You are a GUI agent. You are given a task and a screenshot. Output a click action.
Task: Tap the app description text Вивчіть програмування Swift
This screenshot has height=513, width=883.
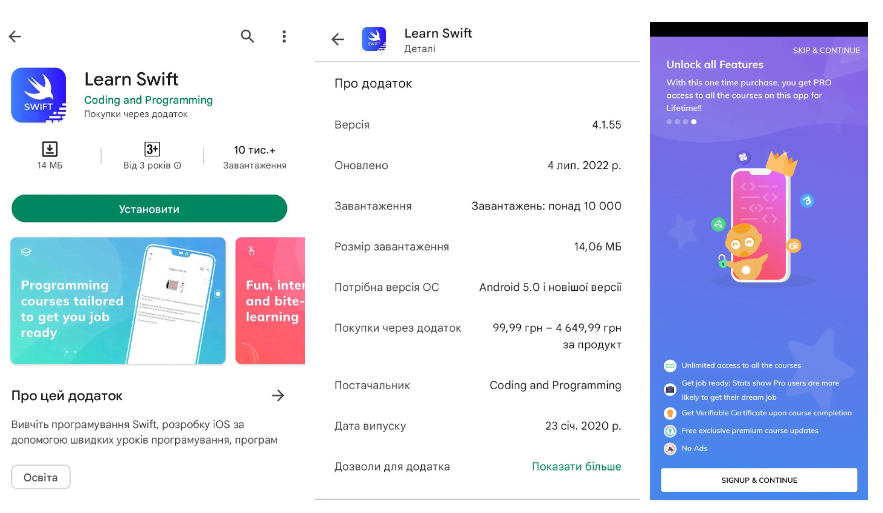pos(144,432)
